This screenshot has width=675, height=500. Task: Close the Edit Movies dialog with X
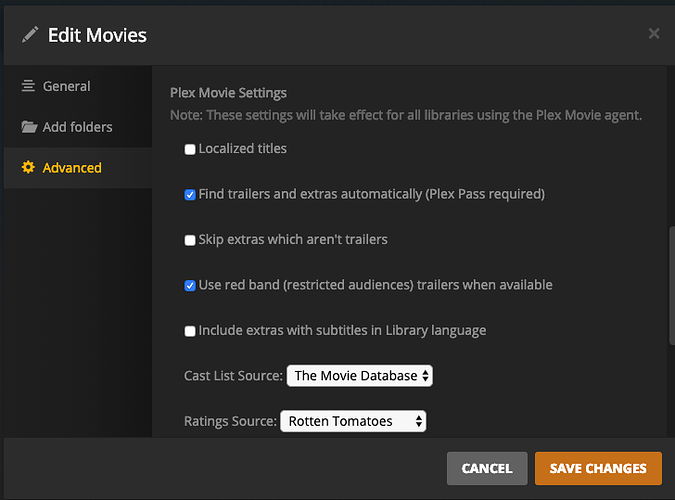coord(653,33)
